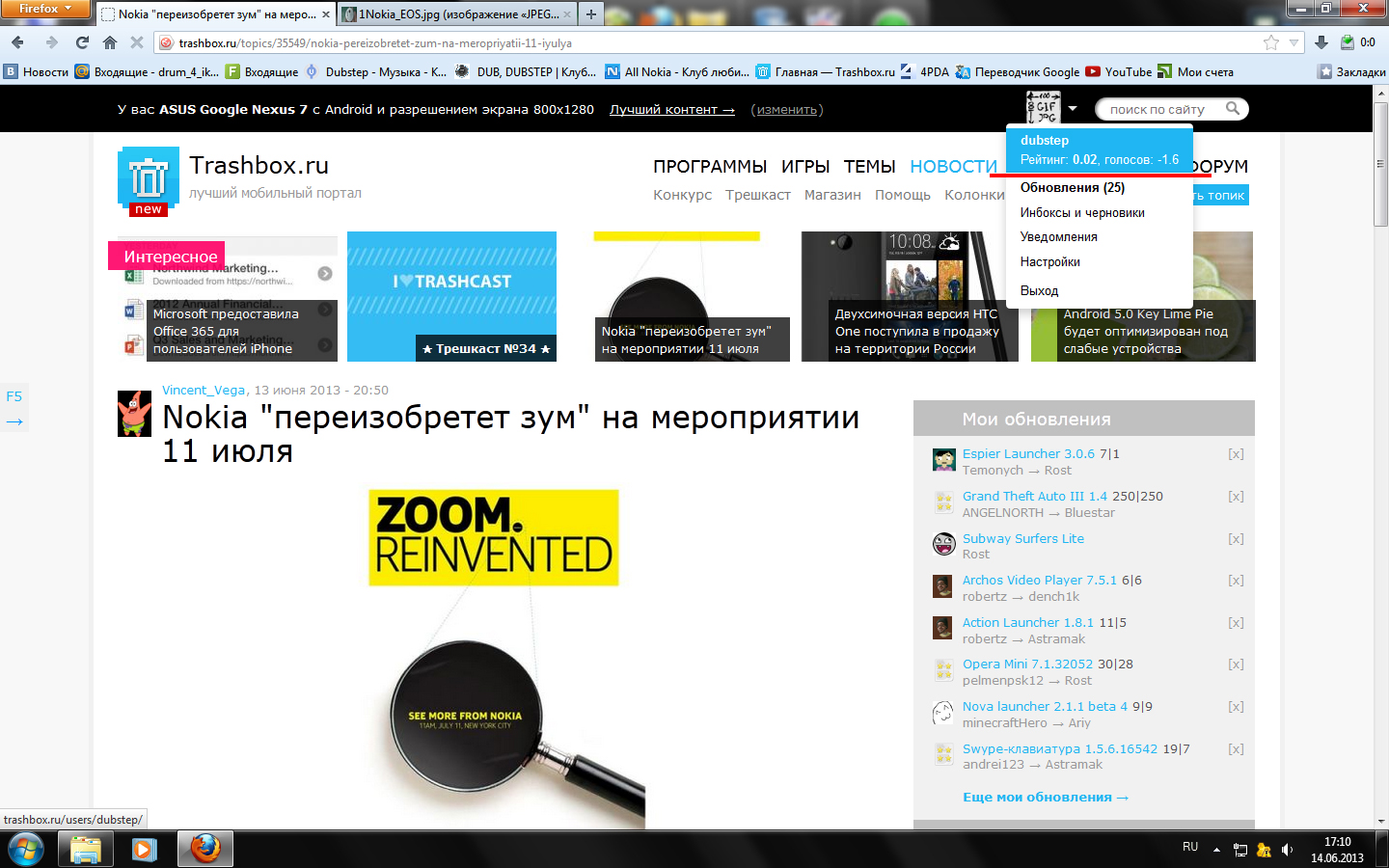1389x868 pixels.
Task: Open dubstep profile link in dropdown
Action: click(x=1045, y=140)
